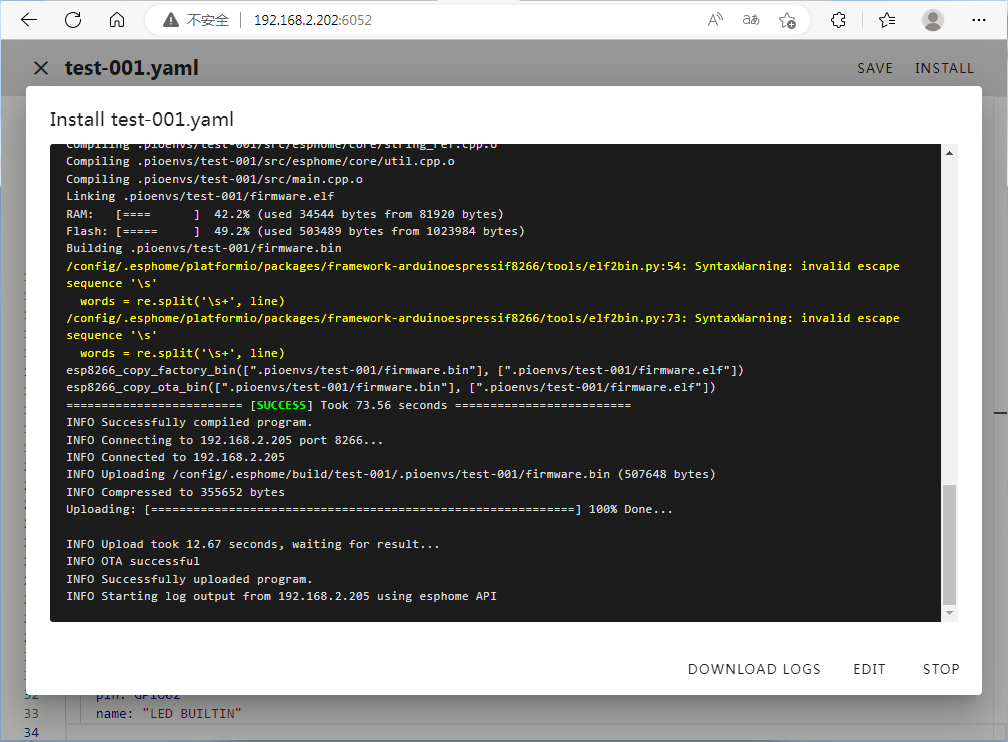The height and width of the screenshot is (742, 1008).
Task: Click EDIT in the install dialog
Action: point(870,669)
